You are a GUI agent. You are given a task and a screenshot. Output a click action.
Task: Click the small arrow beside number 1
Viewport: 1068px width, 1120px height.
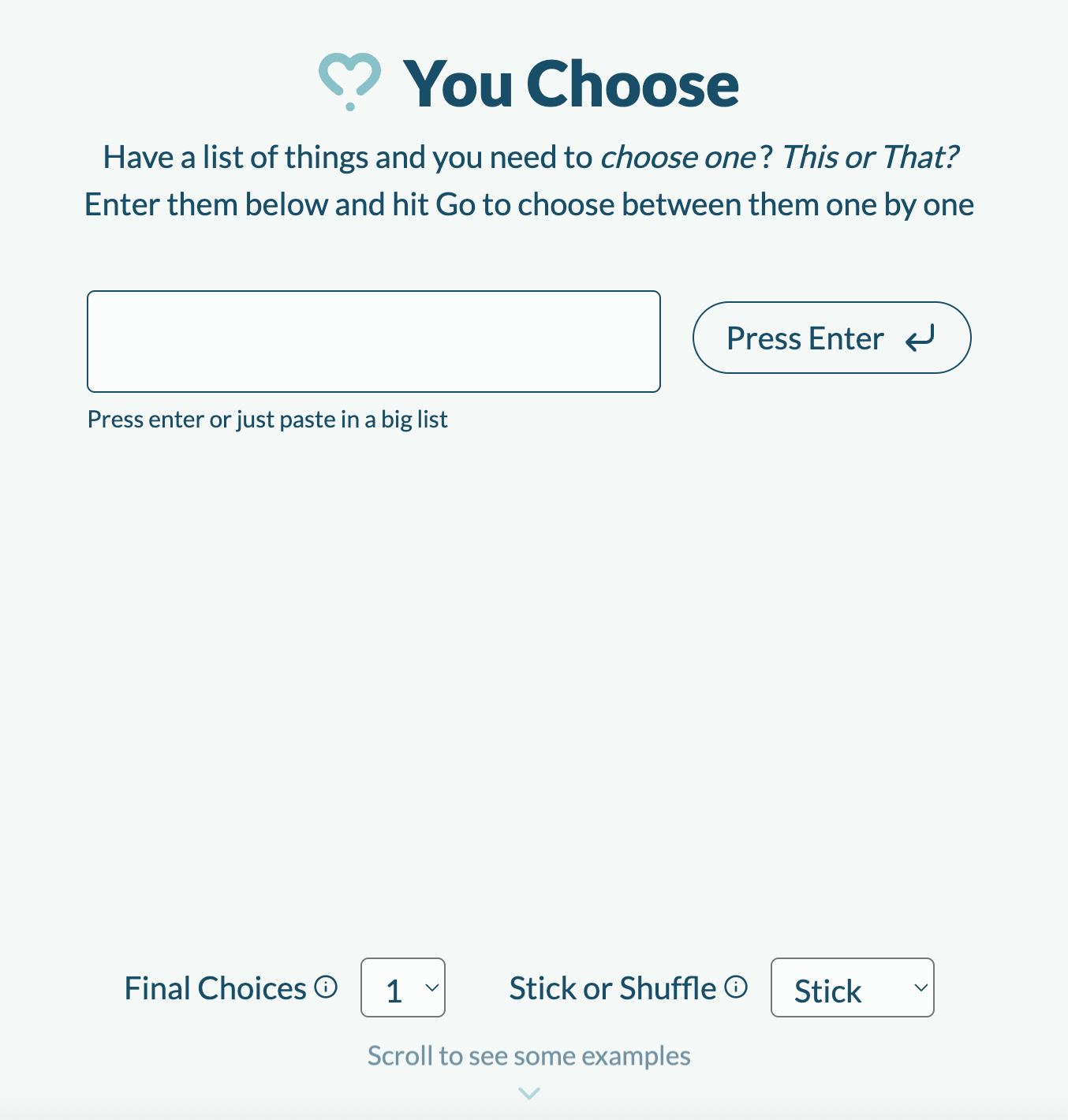point(432,987)
